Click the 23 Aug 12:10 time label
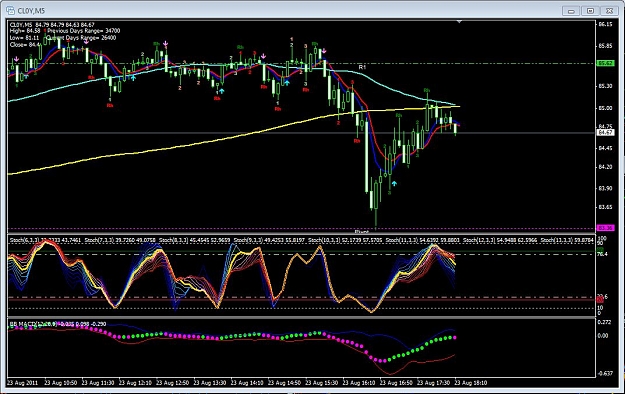625x394 pixels. coord(135,382)
